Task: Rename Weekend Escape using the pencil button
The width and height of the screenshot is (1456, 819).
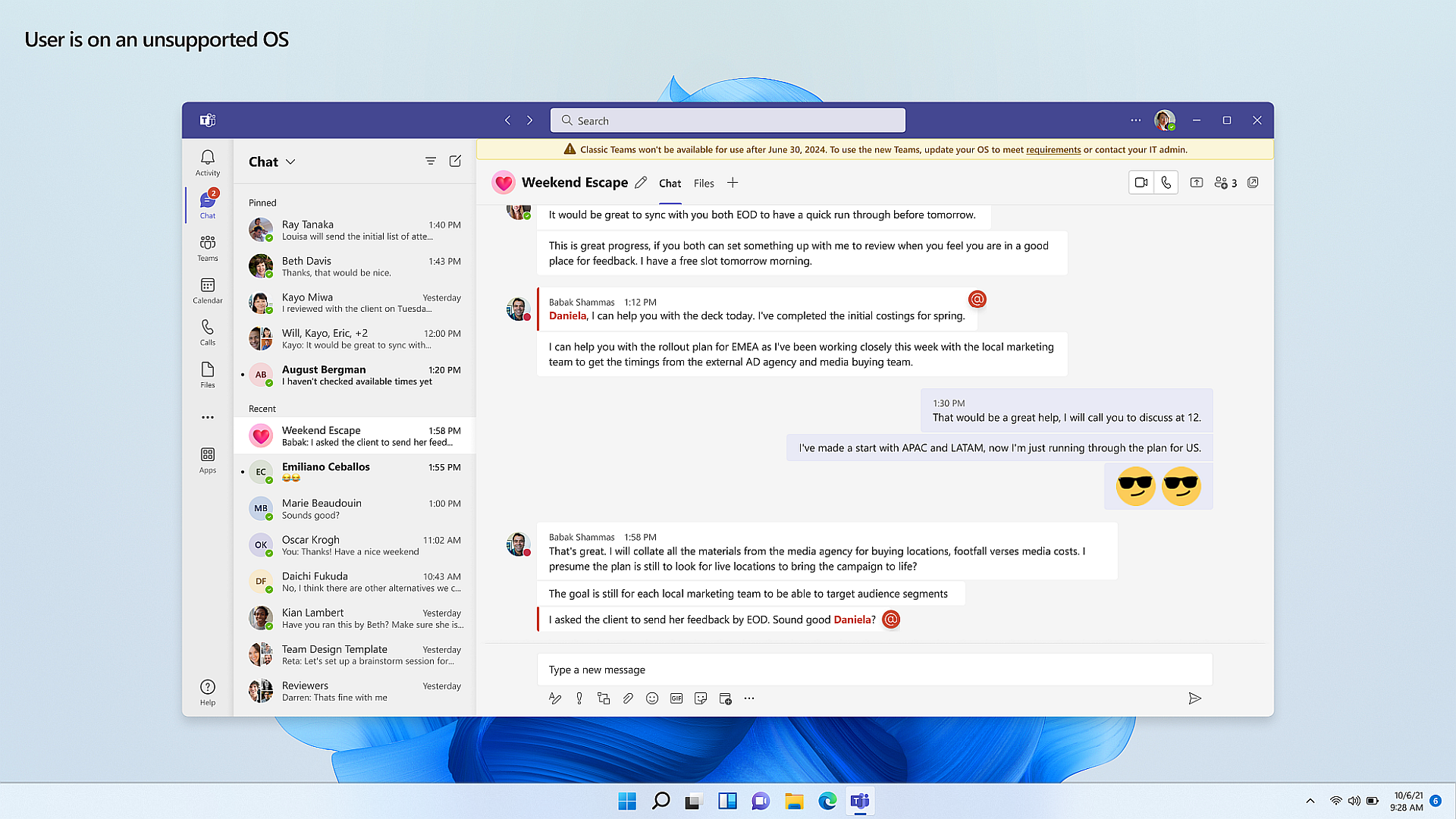Action: (641, 183)
